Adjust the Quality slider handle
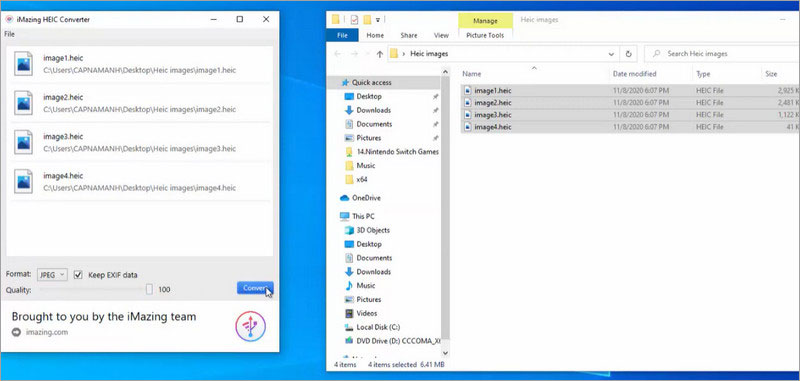800x381 pixels. tap(149, 289)
